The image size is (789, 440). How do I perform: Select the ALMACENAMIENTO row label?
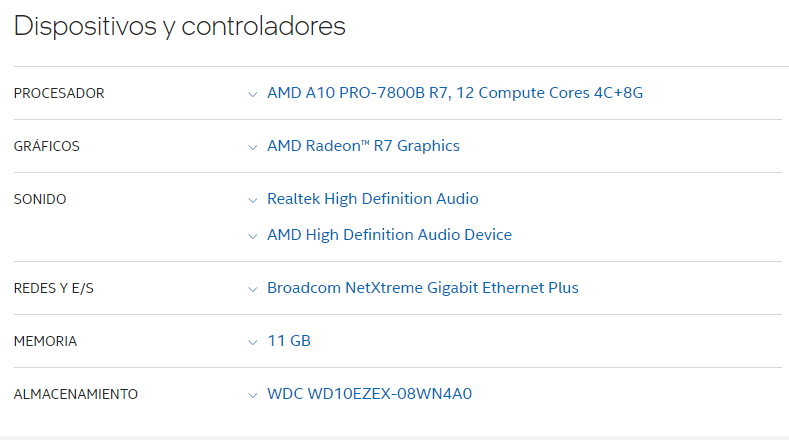click(x=75, y=394)
